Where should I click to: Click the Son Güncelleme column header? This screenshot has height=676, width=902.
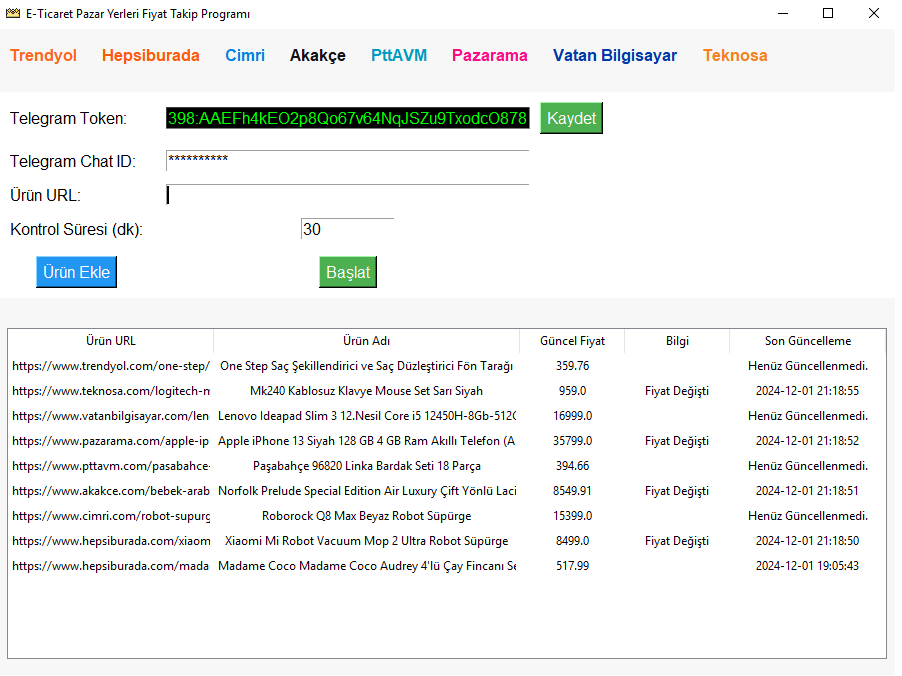point(808,341)
